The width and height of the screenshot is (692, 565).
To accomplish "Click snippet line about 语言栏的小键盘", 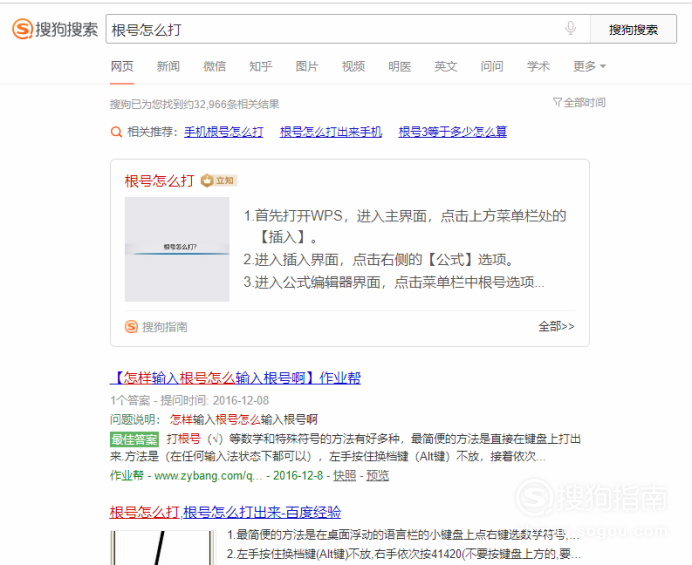I will [x=403, y=535].
